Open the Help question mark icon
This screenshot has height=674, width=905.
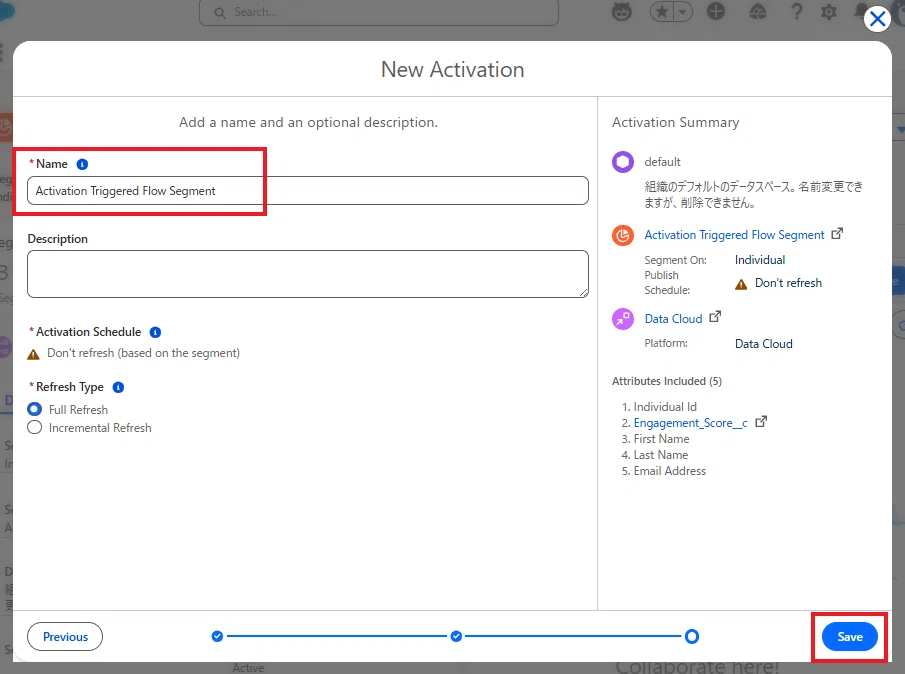tap(796, 12)
